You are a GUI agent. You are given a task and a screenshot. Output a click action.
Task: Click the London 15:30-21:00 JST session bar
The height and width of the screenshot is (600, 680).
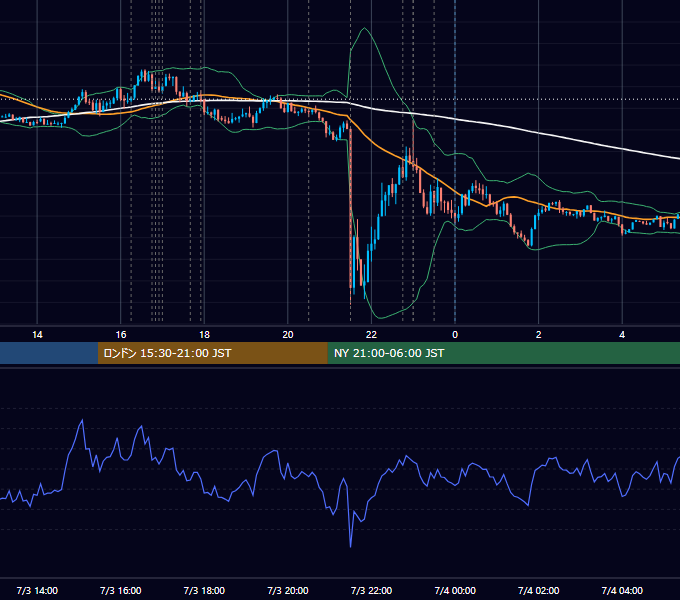click(212, 353)
